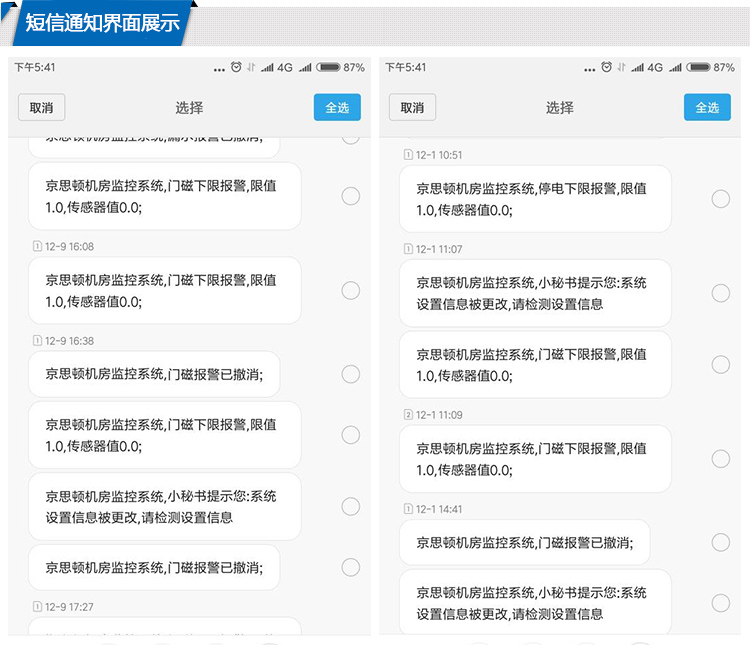Click the SIM card icon beside 12-1 10:51
Viewport: 750px width, 645px height.
pos(408,155)
